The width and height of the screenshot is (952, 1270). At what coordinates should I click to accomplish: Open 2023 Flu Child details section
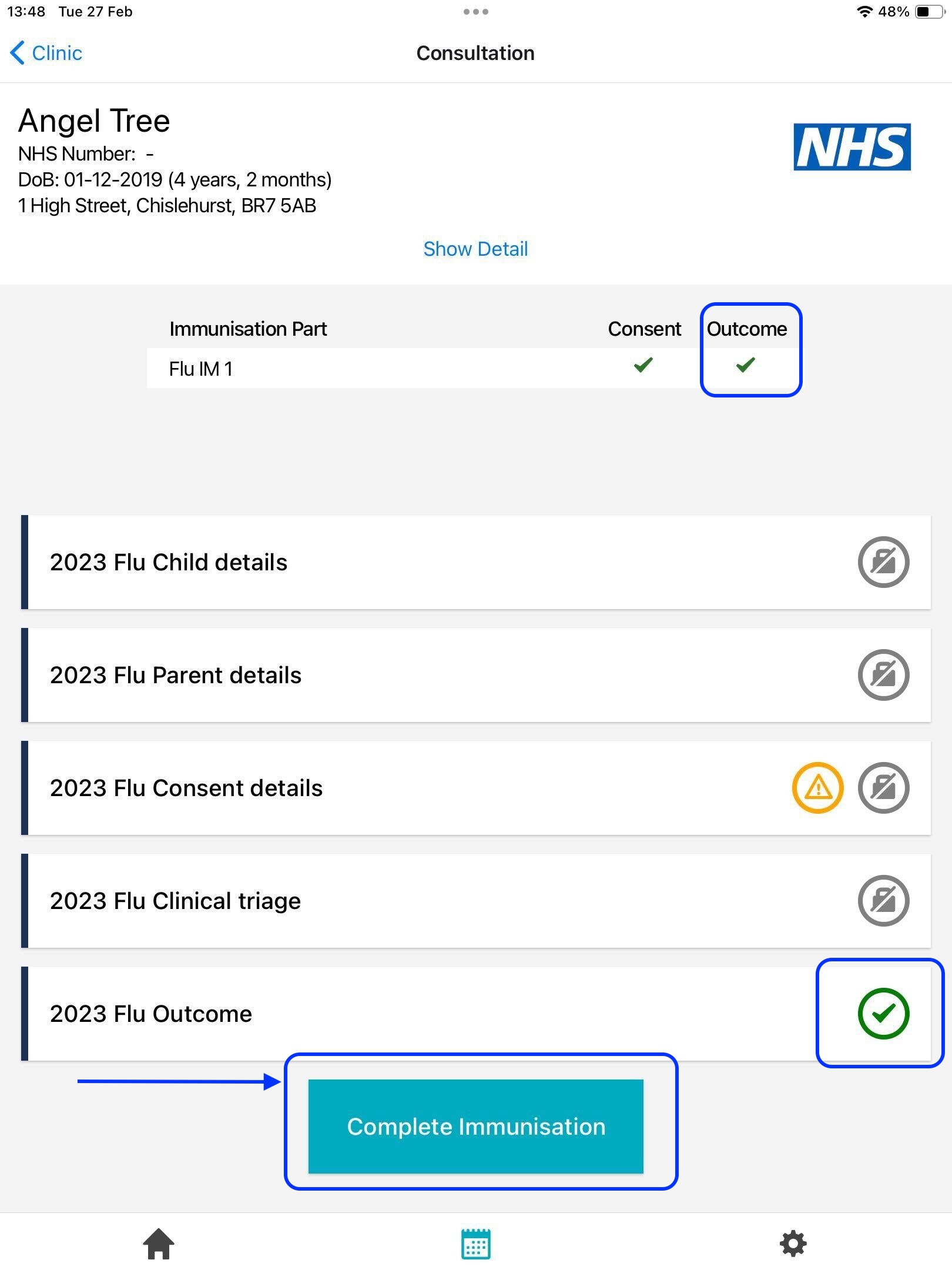tap(168, 562)
